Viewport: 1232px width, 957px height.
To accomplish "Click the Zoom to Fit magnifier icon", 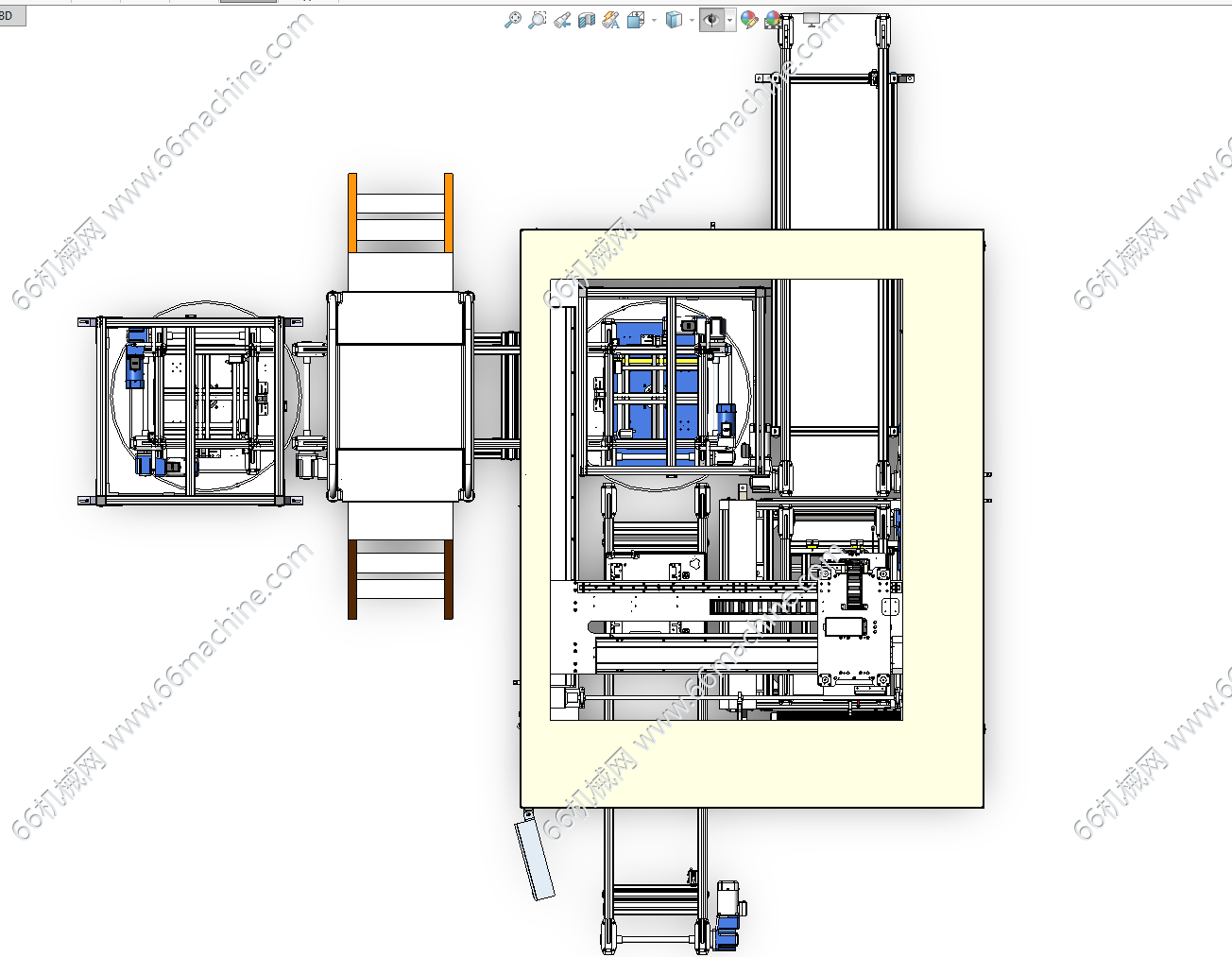I will [512, 20].
